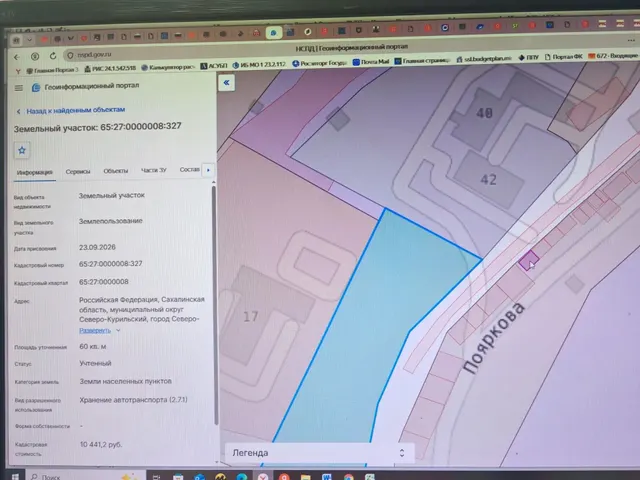Open the АСУБП bookmark
The image size is (640, 480).
[x=214, y=66]
